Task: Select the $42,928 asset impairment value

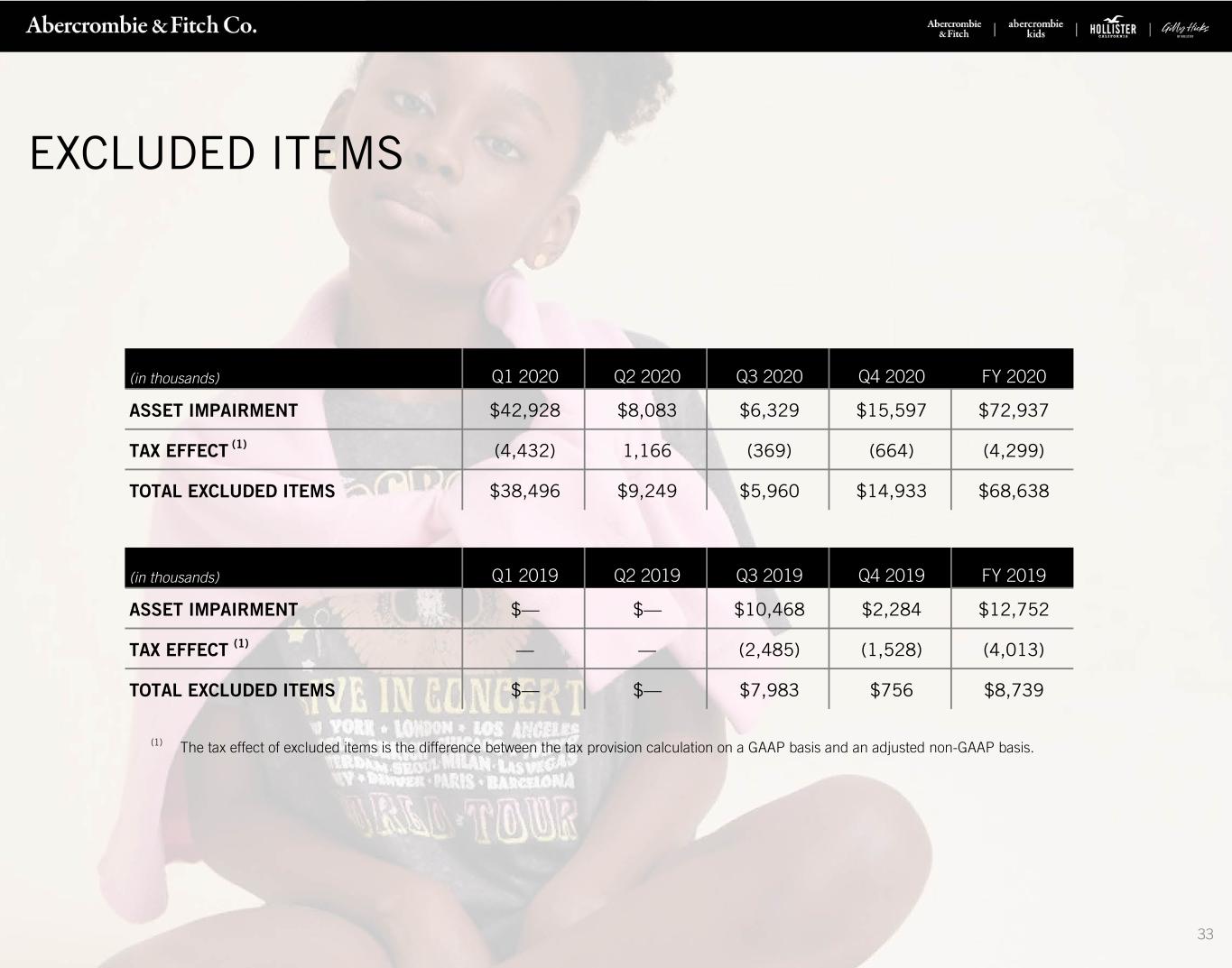Action: (x=524, y=410)
